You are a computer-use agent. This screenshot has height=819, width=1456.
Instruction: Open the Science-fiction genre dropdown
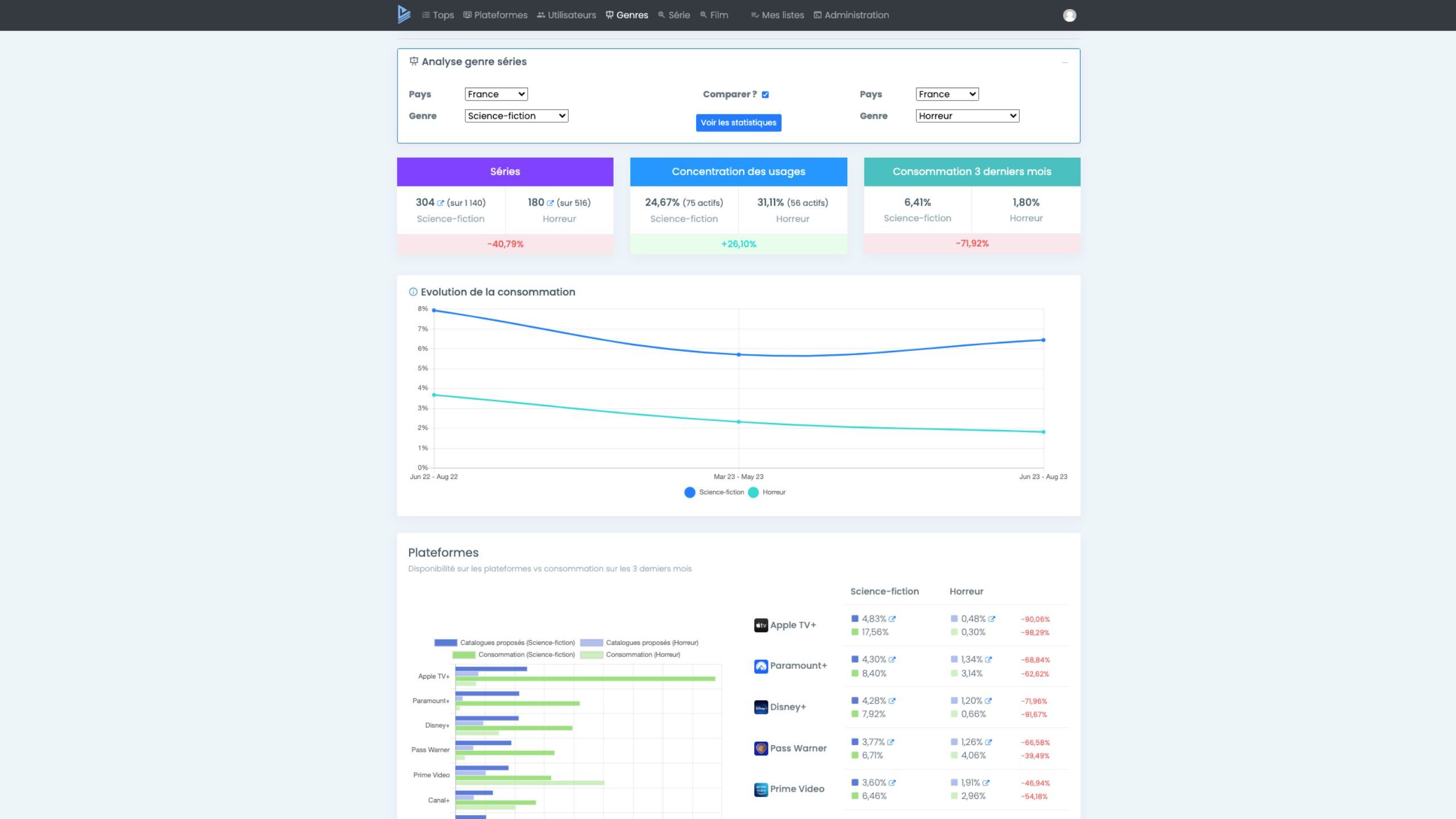click(x=516, y=116)
